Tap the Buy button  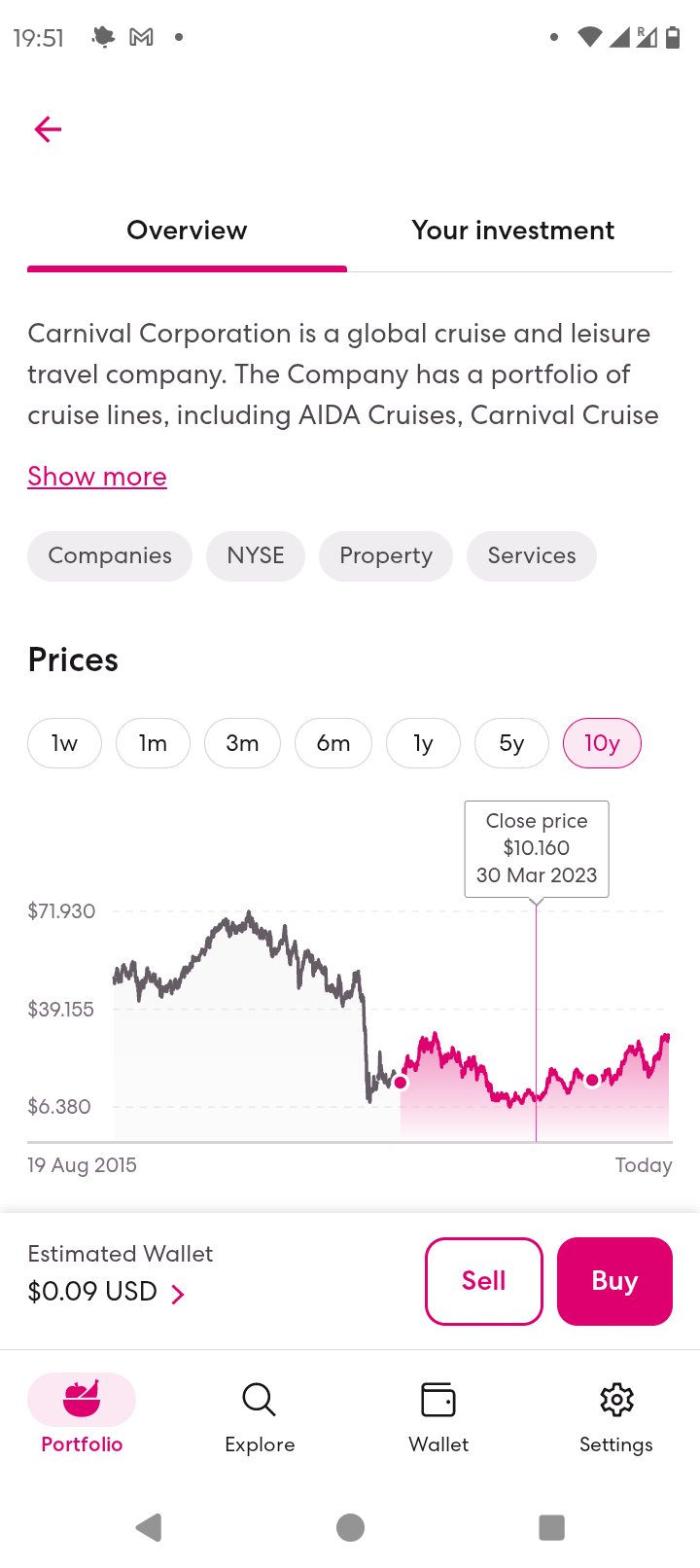point(614,1281)
